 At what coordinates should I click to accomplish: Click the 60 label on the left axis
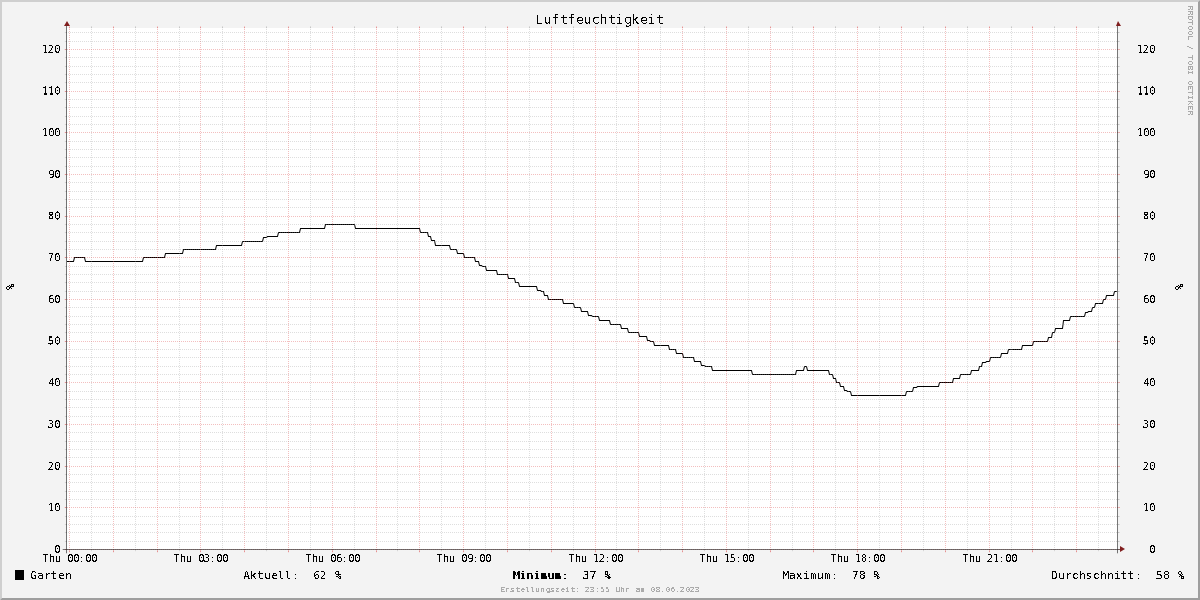[53, 299]
